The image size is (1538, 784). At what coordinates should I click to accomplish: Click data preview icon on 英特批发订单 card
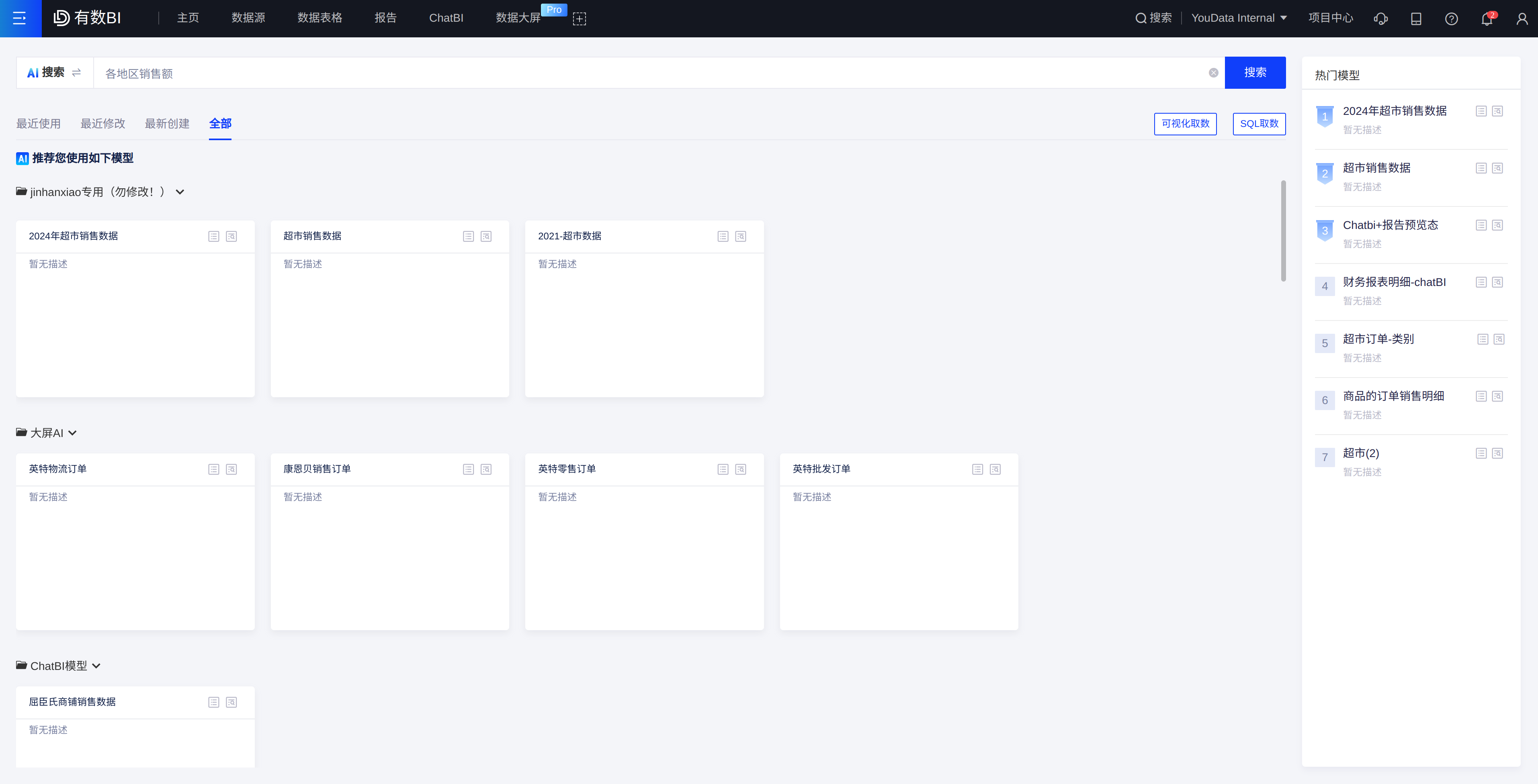click(995, 470)
